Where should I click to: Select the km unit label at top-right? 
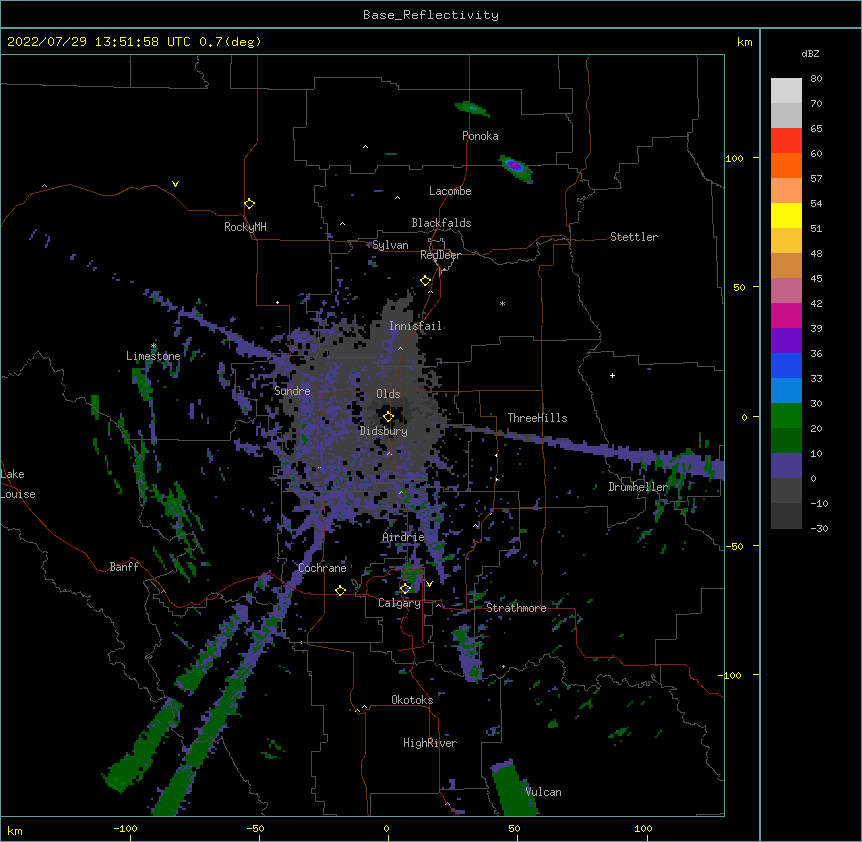pyautogui.click(x=744, y=42)
